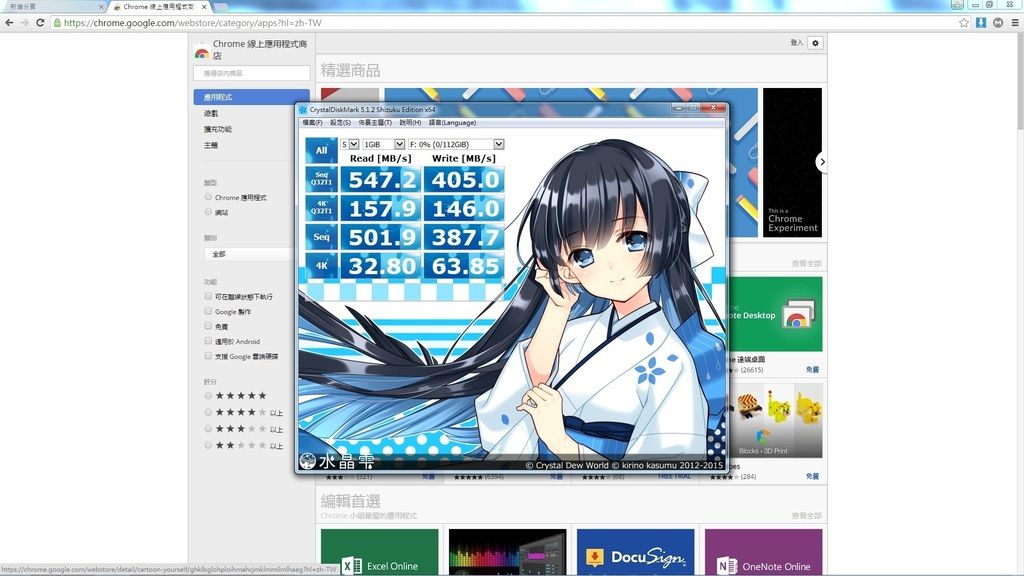Open CrystalDiskMark 檔案(F) menu
Screen dimensions: 1024x576
tap(312, 123)
